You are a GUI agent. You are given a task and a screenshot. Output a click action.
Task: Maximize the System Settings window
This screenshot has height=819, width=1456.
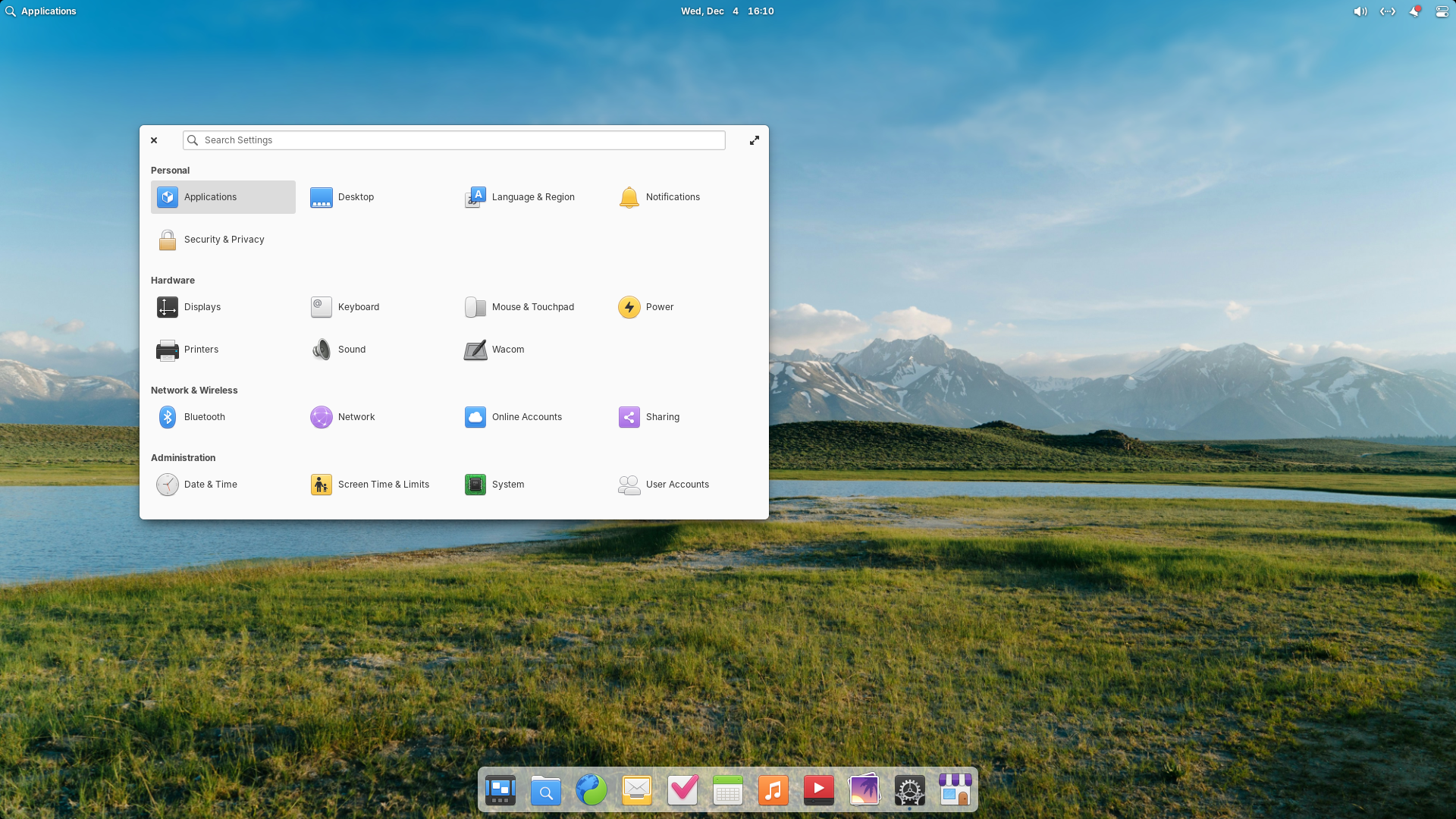coord(754,140)
